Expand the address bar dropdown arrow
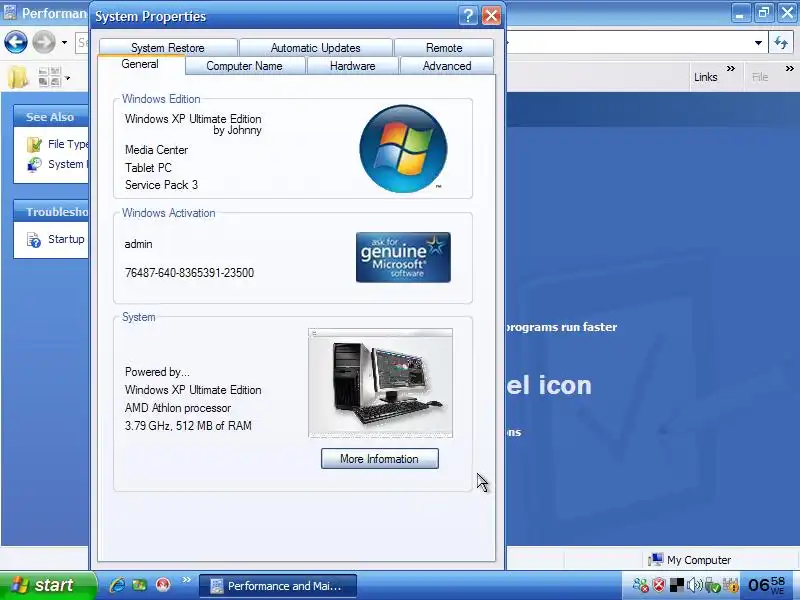800x600 pixels. pyautogui.click(x=758, y=43)
